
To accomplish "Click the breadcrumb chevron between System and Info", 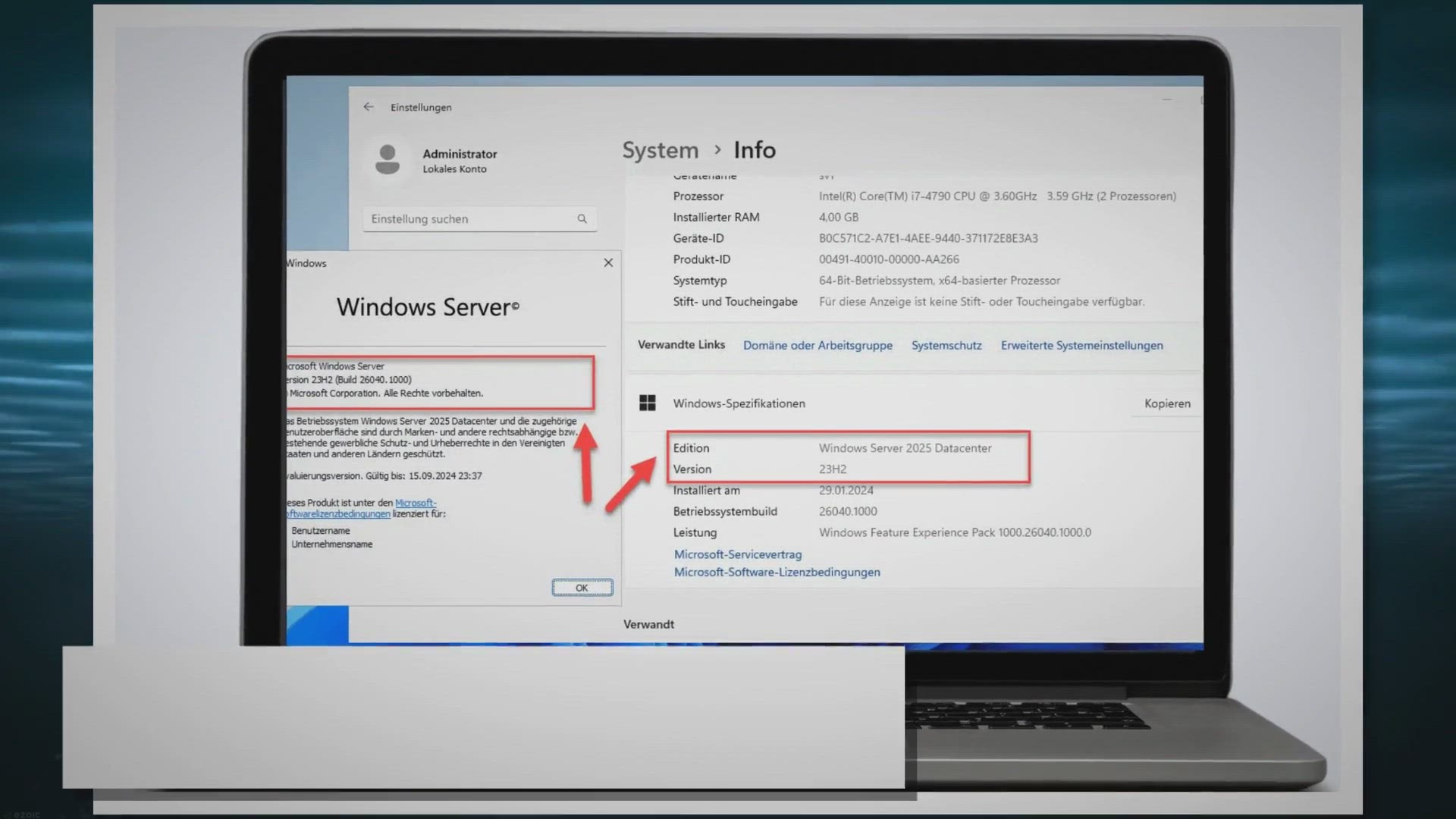I will (717, 150).
